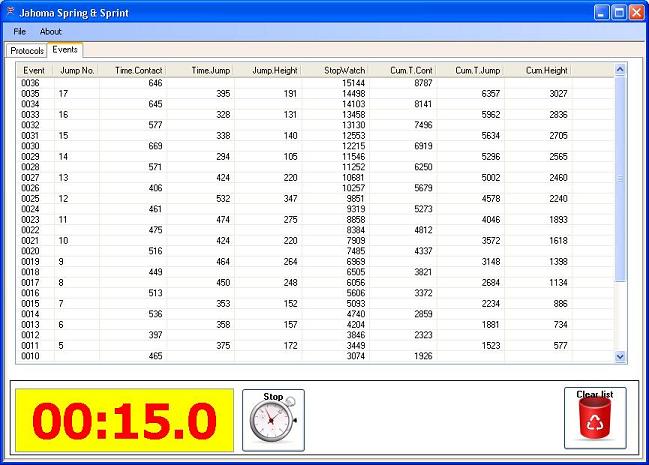Select event row 0021
The image size is (649, 465).
tap(315, 241)
